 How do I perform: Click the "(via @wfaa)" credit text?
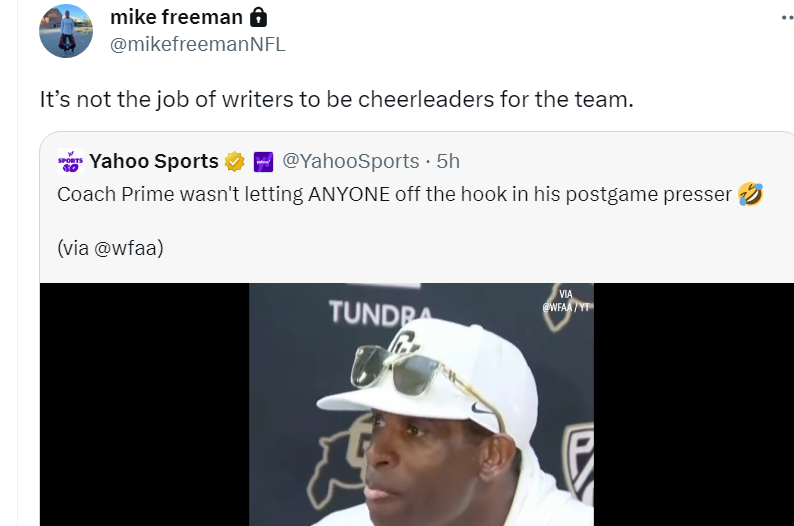(110, 247)
